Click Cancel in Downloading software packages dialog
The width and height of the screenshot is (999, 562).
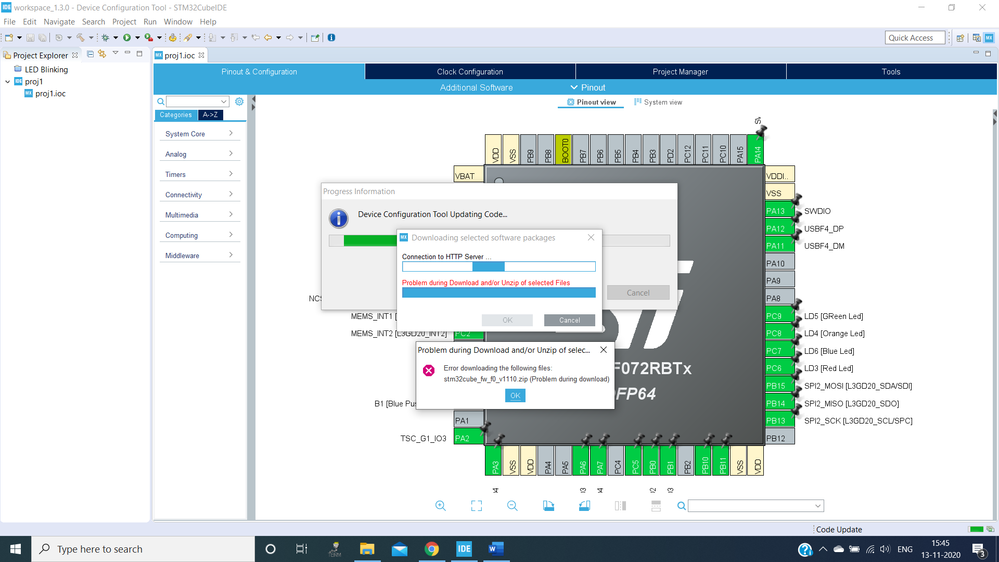[x=569, y=320]
